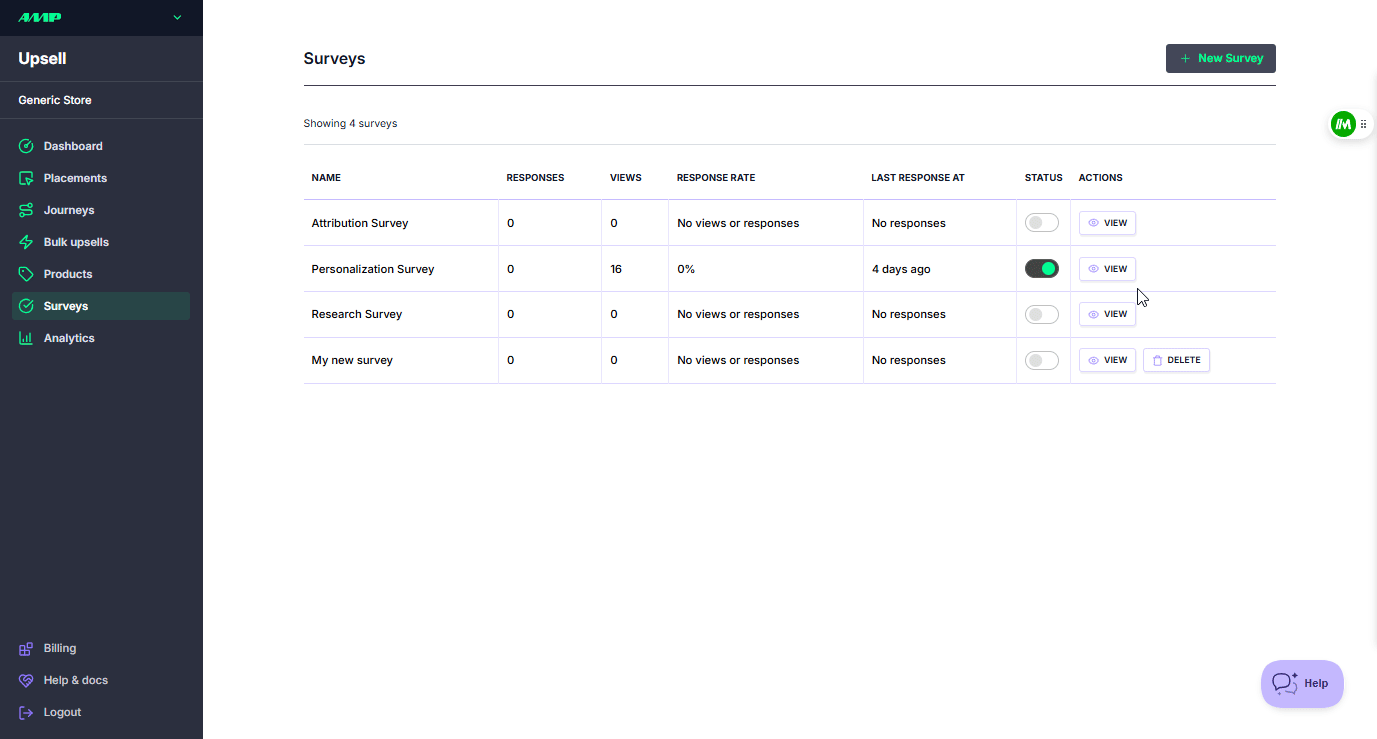View the Personalization Survey
This screenshot has height=739, width=1377.
1107,268
